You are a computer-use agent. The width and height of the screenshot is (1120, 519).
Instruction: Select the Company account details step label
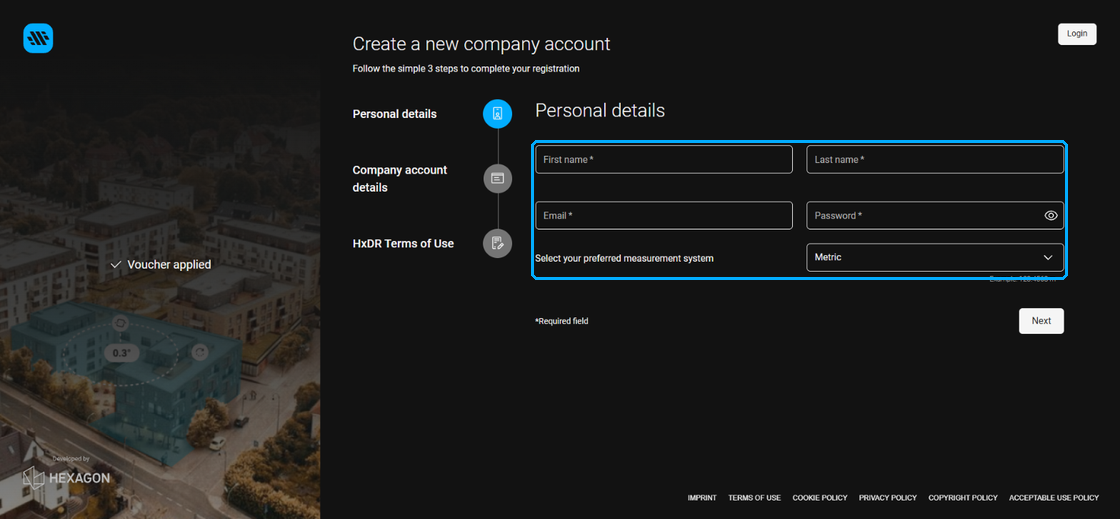coord(400,178)
